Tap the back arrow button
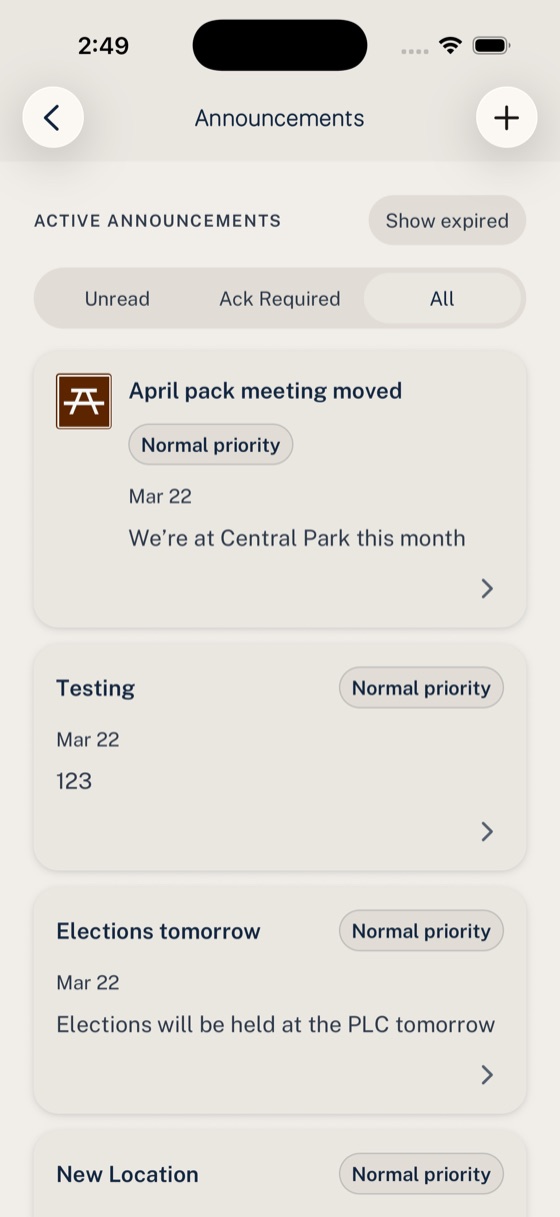 [53, 118]
